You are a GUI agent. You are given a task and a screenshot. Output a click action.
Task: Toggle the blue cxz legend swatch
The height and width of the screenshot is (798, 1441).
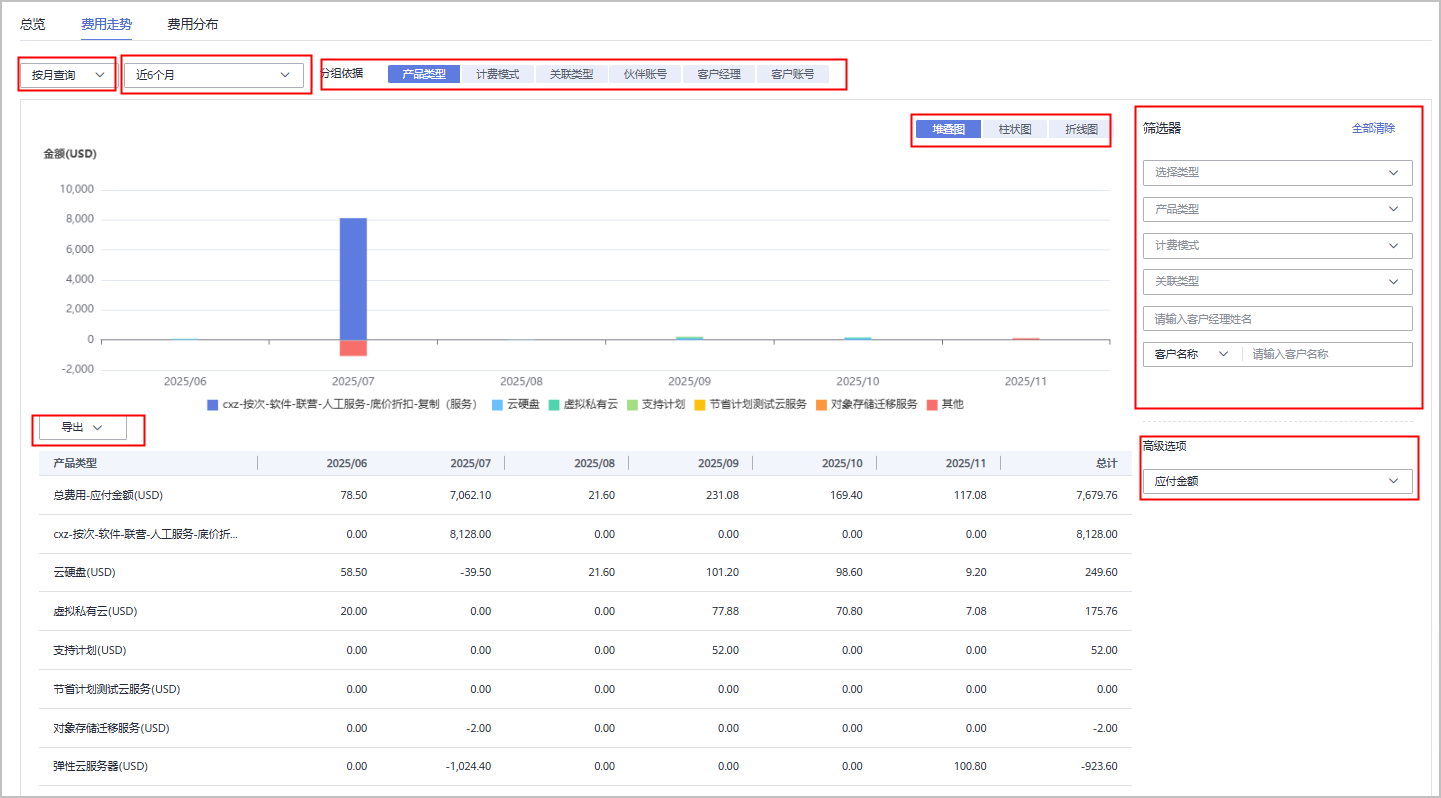click(x=213, y=405)
